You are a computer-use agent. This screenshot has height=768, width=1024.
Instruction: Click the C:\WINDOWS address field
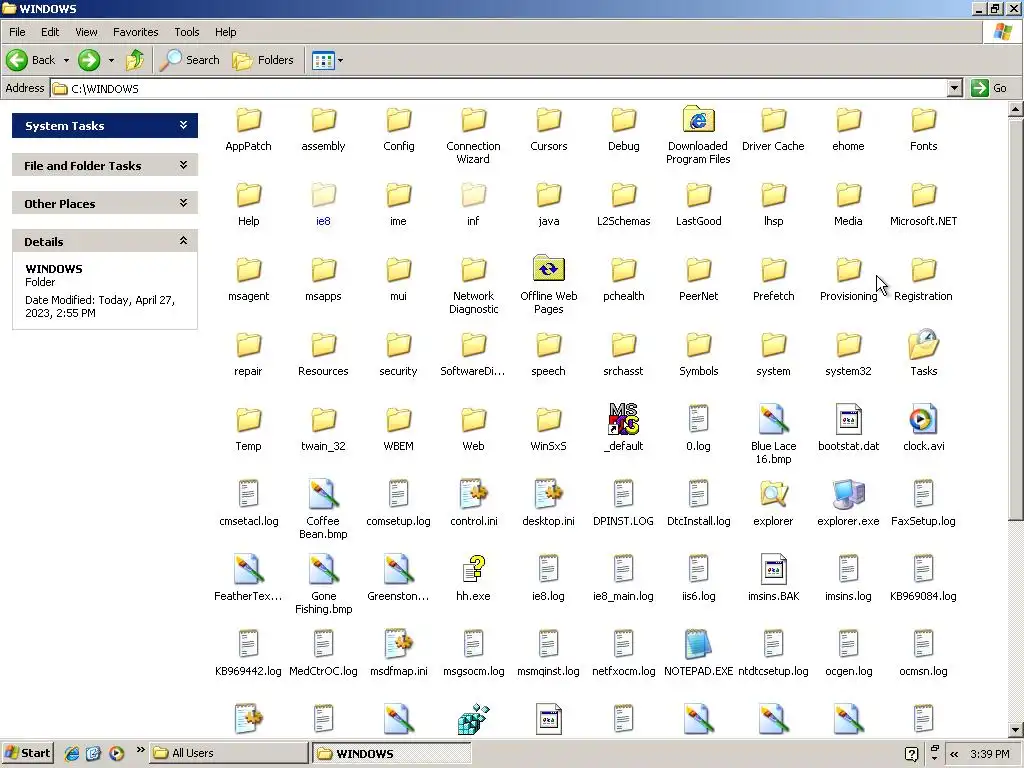click(500, 88)
